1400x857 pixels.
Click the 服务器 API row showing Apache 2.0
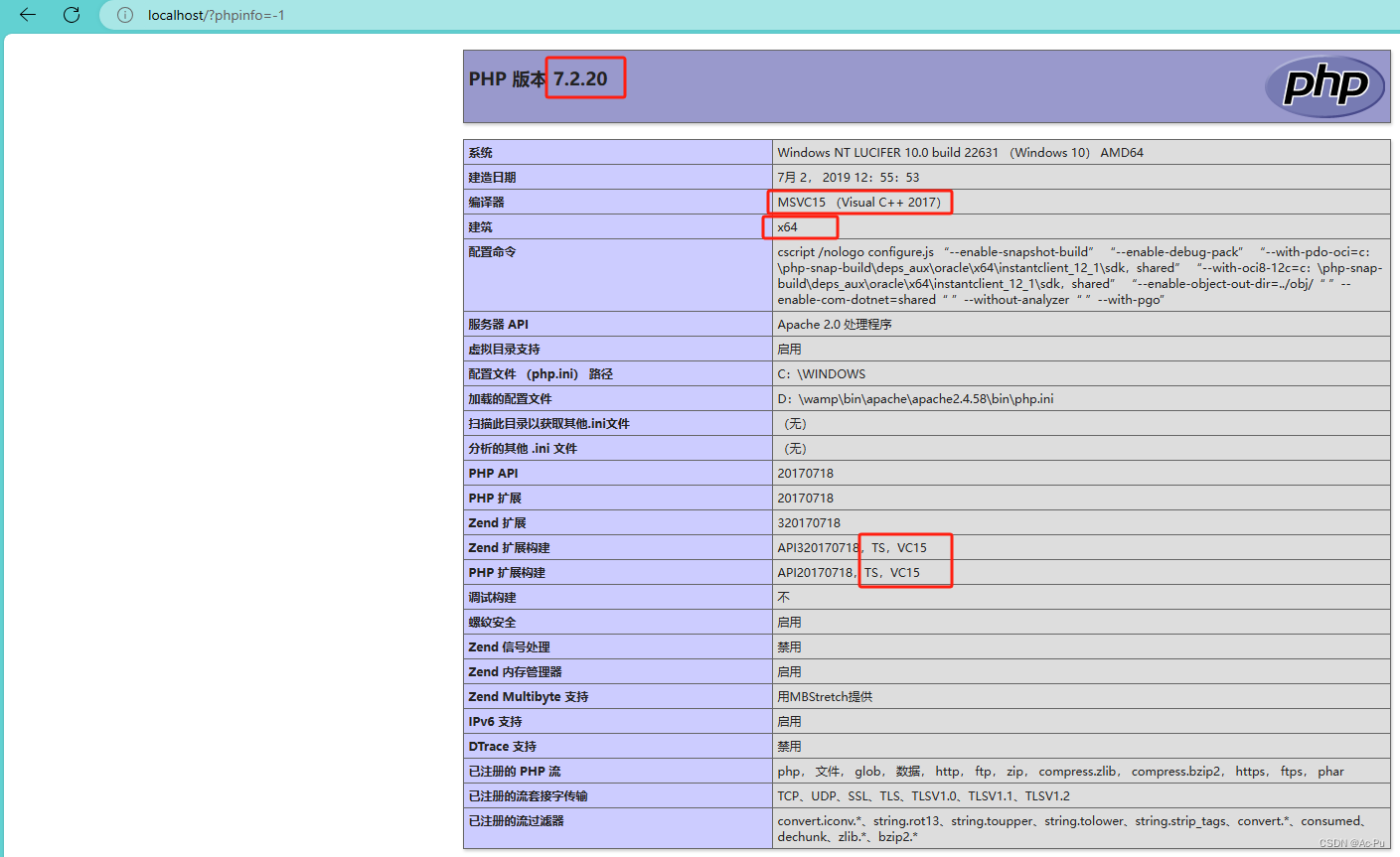click(x=833, y=324)
